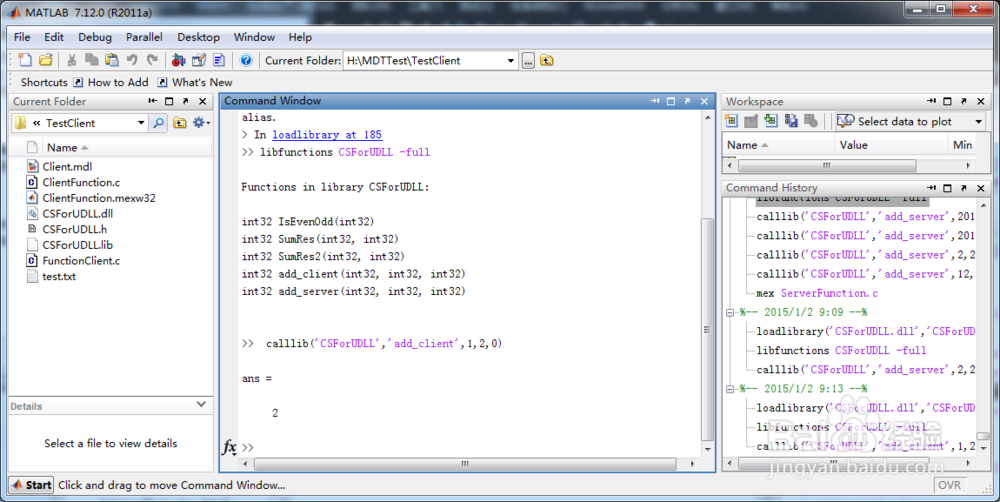
Task: Open the Current Folder path dropdown
Action: [x=510, y=61]
